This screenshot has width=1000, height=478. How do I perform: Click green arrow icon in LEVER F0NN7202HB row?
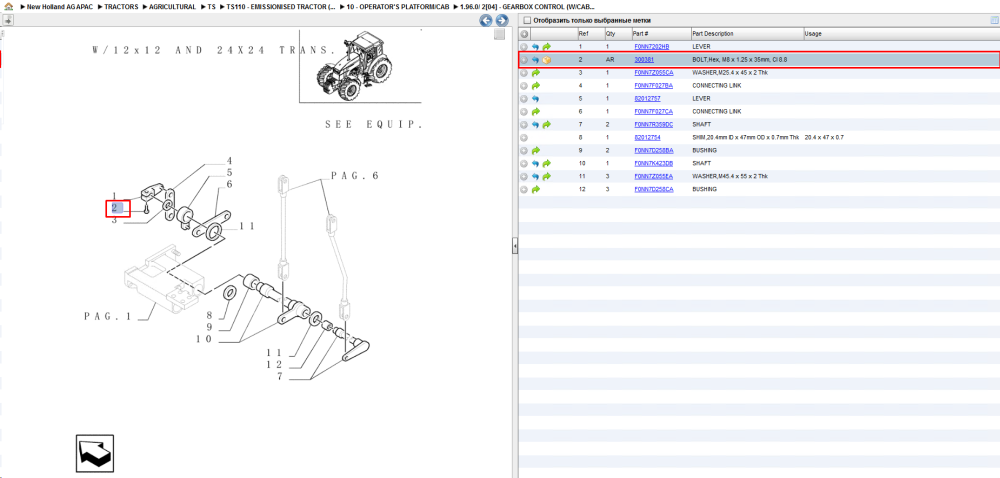(547, 47)
